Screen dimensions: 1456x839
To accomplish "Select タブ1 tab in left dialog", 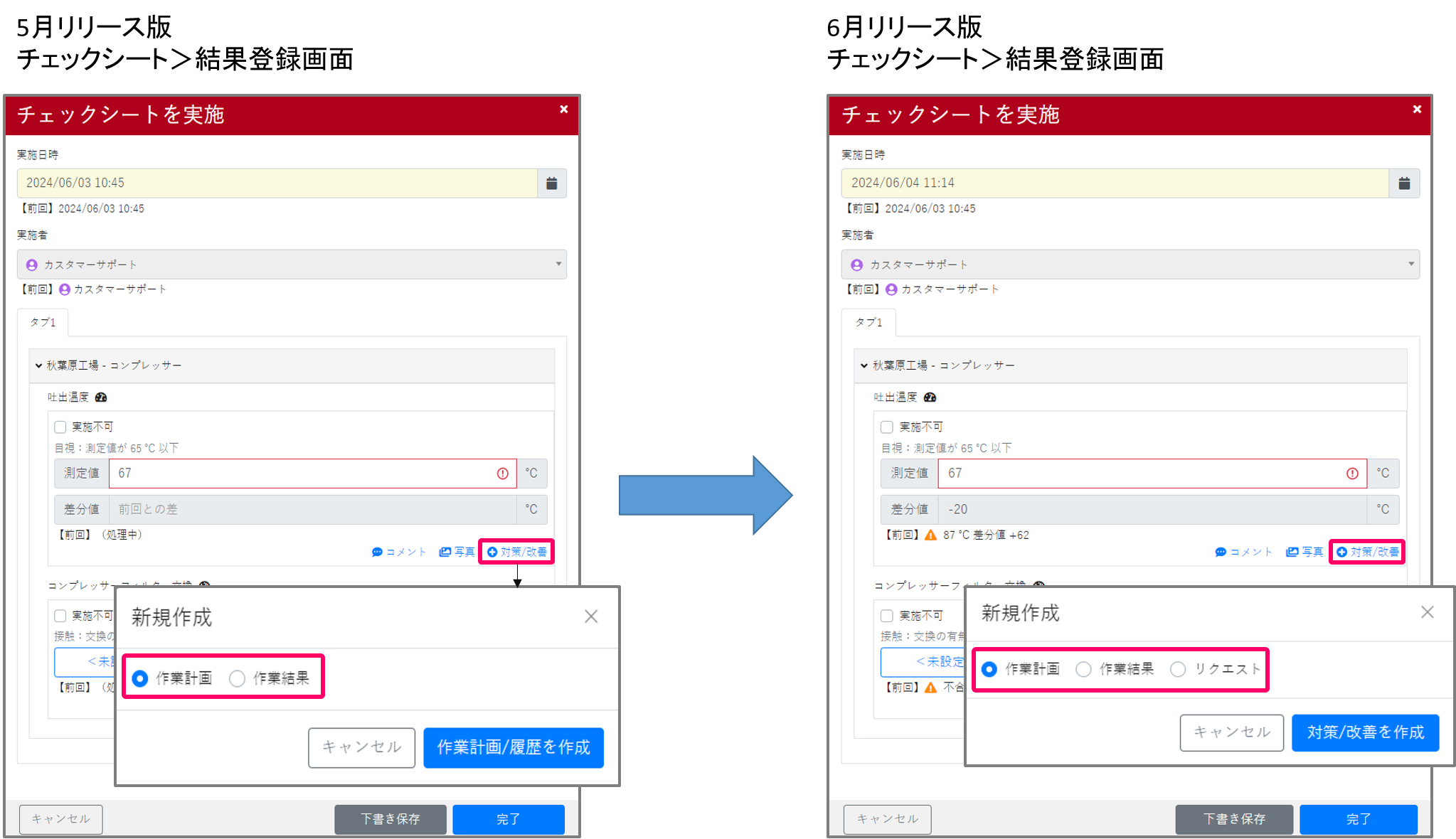I will click(43, 322).
